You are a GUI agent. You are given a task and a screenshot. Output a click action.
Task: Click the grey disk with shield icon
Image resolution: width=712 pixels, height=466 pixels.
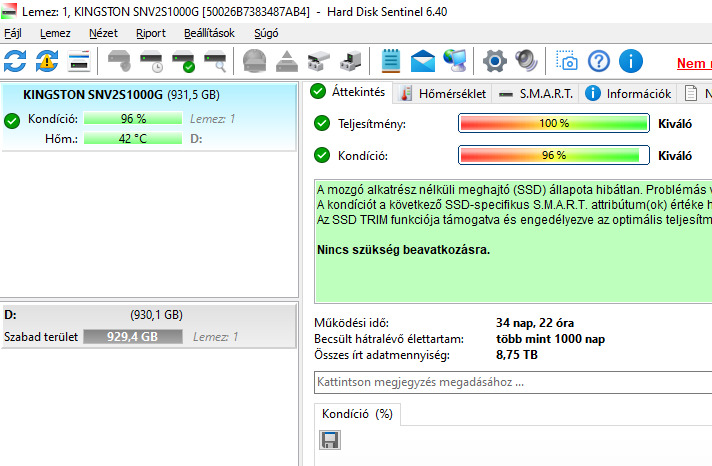[x=119, y=61]
